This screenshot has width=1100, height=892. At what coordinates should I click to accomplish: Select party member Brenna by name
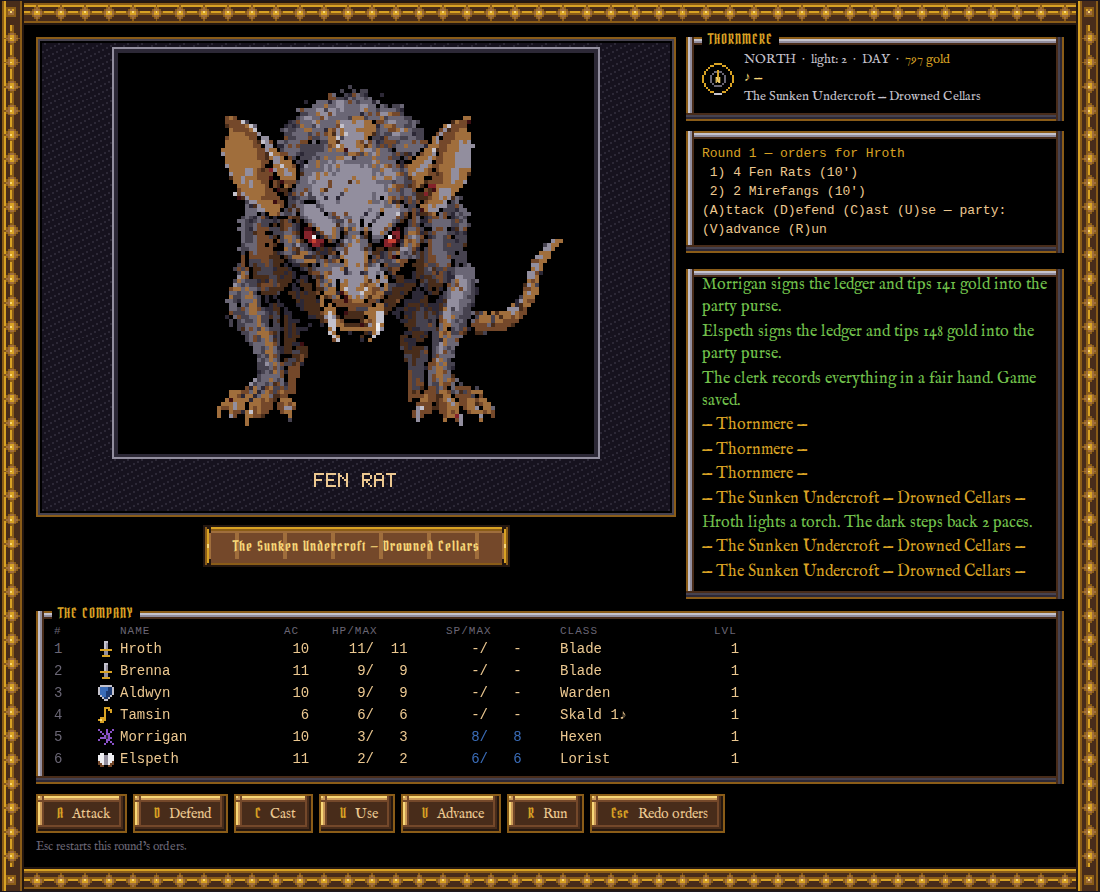(x=145, y=670)
